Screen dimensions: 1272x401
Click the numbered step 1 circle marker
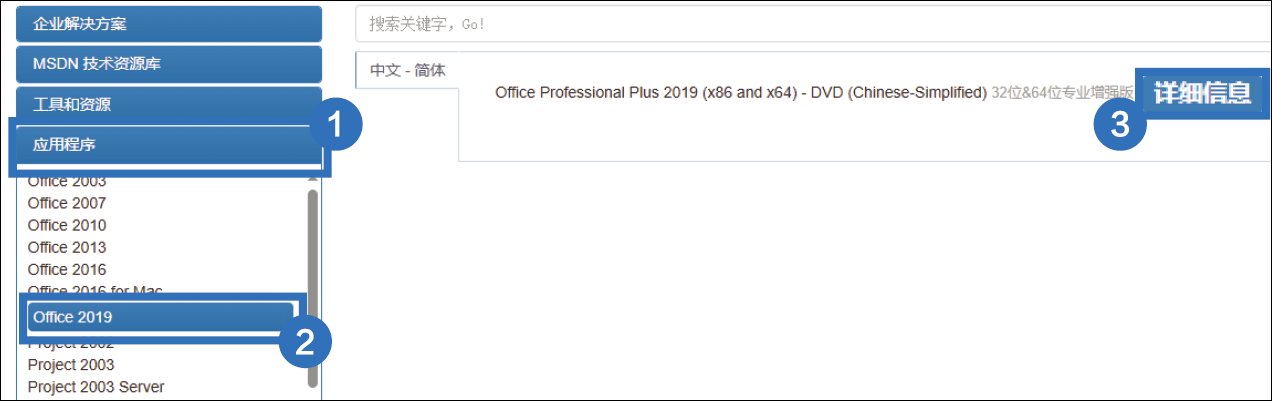pos(334,127)
